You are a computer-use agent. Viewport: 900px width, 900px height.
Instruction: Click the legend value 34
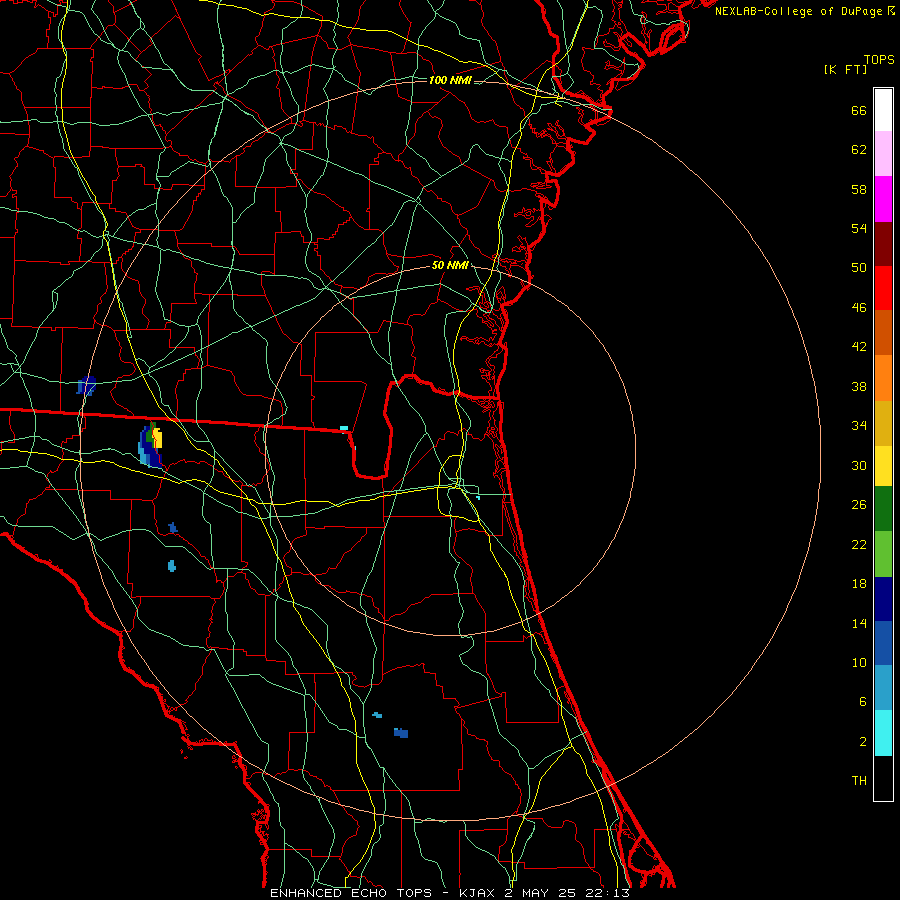(859, 425)
